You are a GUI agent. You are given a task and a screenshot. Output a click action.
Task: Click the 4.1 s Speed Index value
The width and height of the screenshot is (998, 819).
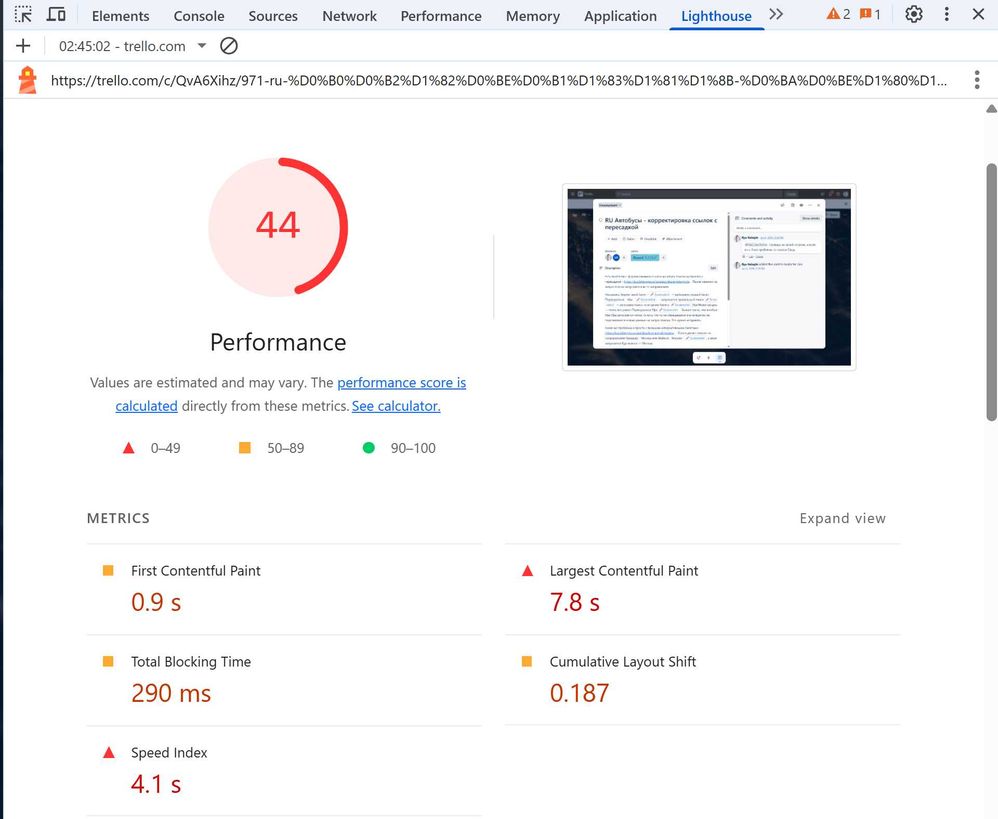click(156, 784)
